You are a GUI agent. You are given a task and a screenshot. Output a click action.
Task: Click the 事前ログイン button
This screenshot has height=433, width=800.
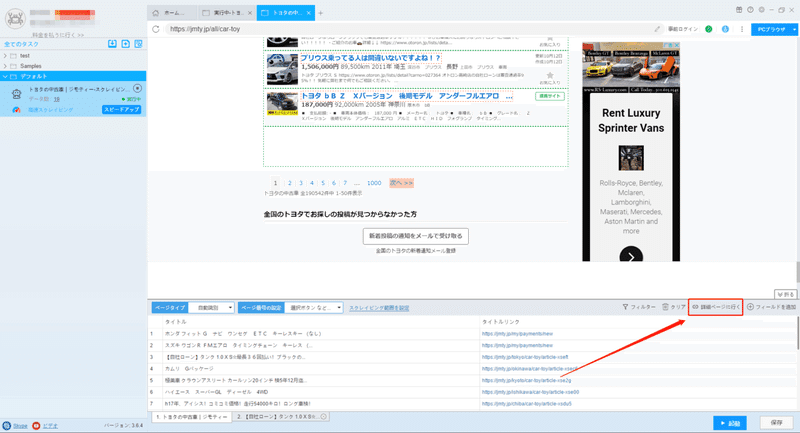tap(683, 29)
